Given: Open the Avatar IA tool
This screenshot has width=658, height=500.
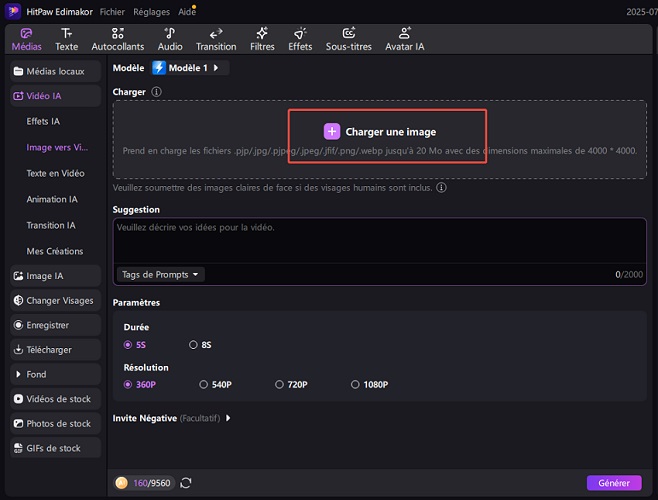Looking at the screenshot, I should [x=404, y=39].
